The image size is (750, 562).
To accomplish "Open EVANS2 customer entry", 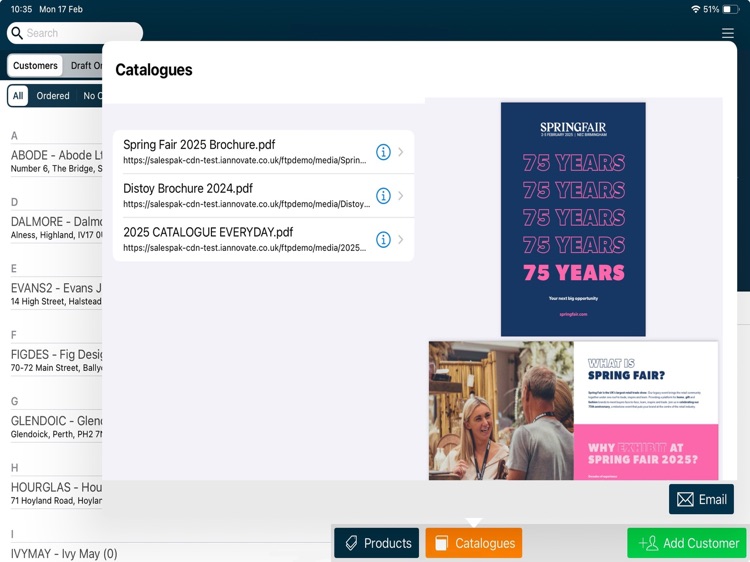I will tap(56, 294).
